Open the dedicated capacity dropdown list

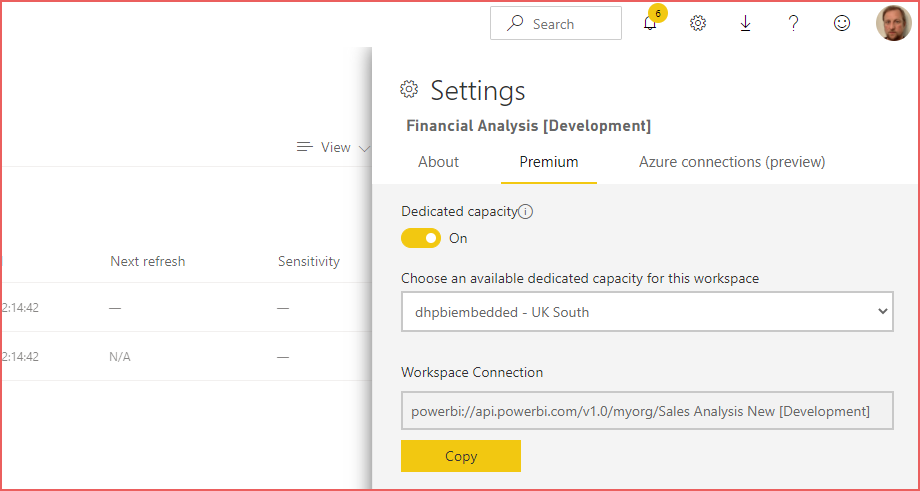pos(647,311)
